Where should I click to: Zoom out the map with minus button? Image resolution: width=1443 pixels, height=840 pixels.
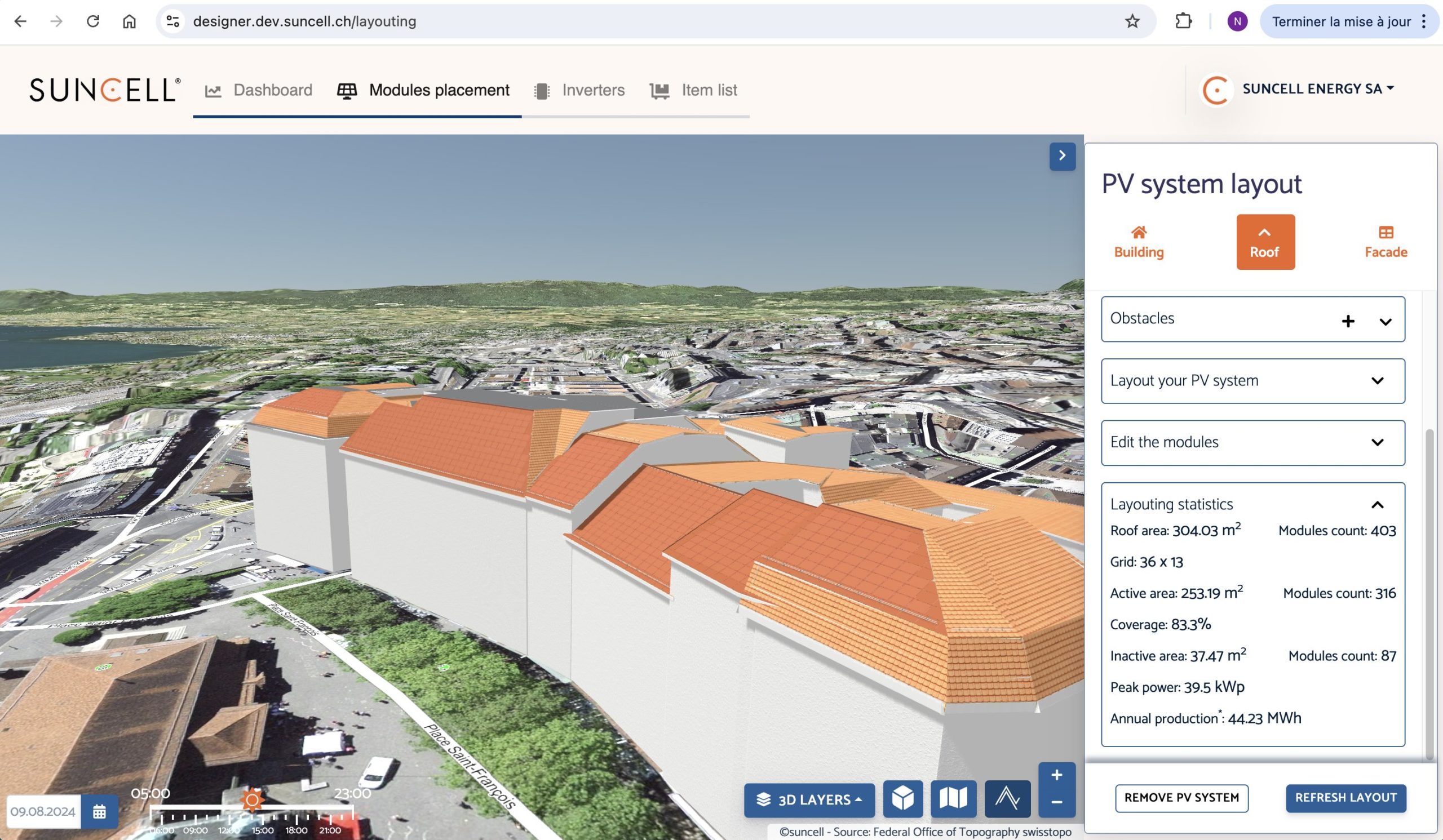(x=1056, y=802)
